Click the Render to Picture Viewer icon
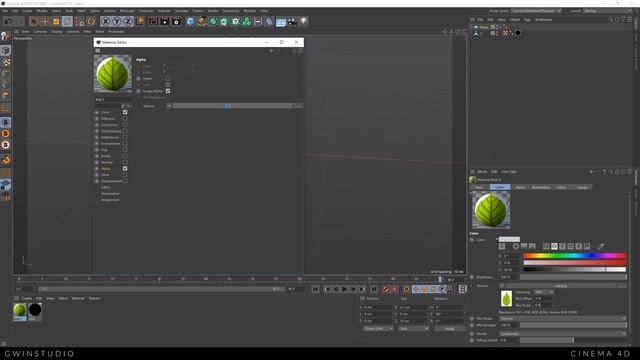The width and height of the screenshot is (640, 360). pos(165,21)
